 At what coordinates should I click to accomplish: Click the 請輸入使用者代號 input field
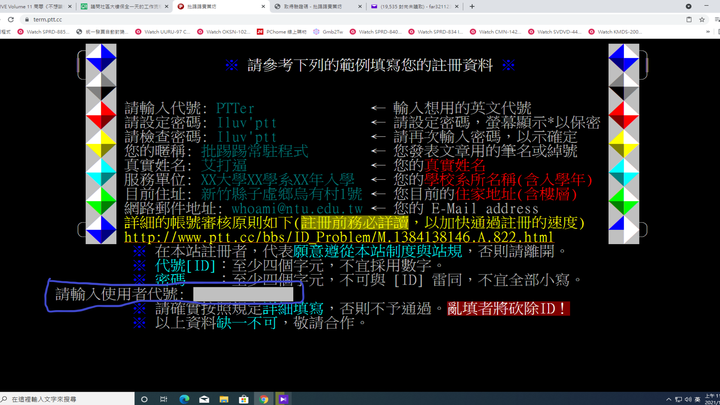243,294
